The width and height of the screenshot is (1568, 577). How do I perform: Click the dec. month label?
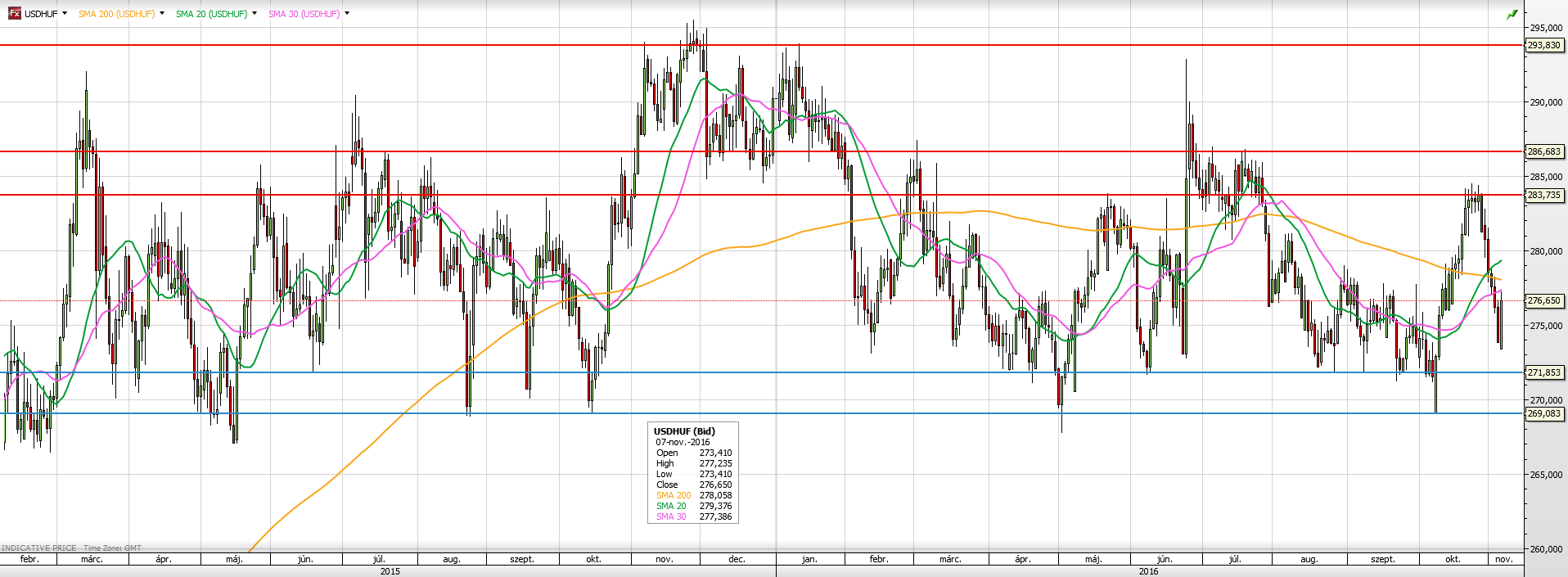(x=737, y=559)
